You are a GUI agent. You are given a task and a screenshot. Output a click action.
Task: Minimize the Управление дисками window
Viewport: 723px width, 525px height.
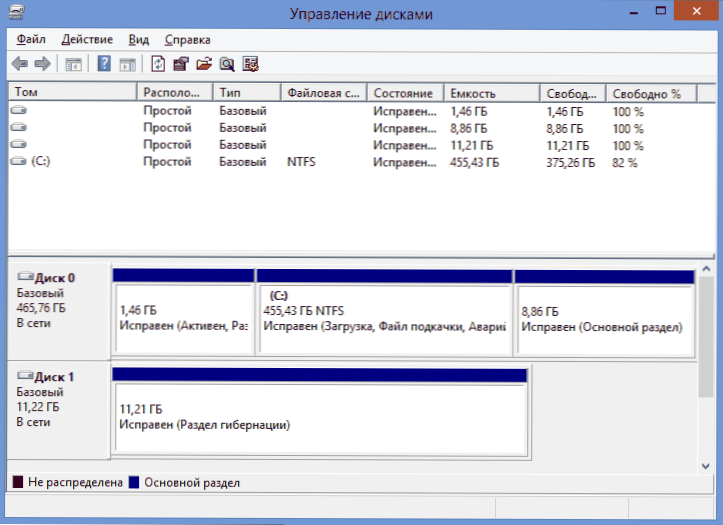point(634,12)
